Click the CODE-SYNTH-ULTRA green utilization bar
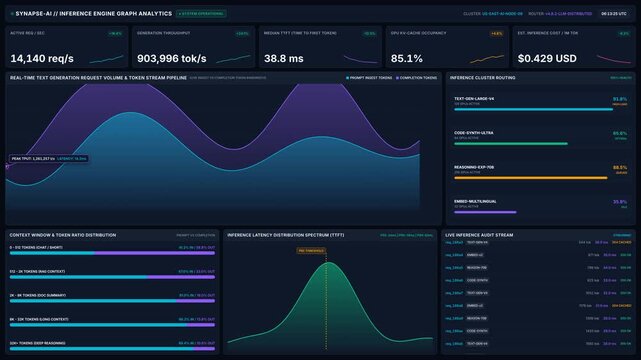Viewport: 641px width, 360px height. point(511,144)
